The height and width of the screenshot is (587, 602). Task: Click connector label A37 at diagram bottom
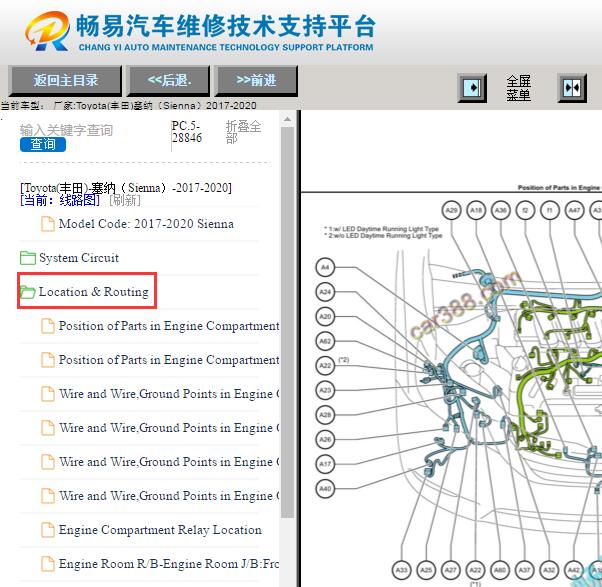(x=524, y=570)
